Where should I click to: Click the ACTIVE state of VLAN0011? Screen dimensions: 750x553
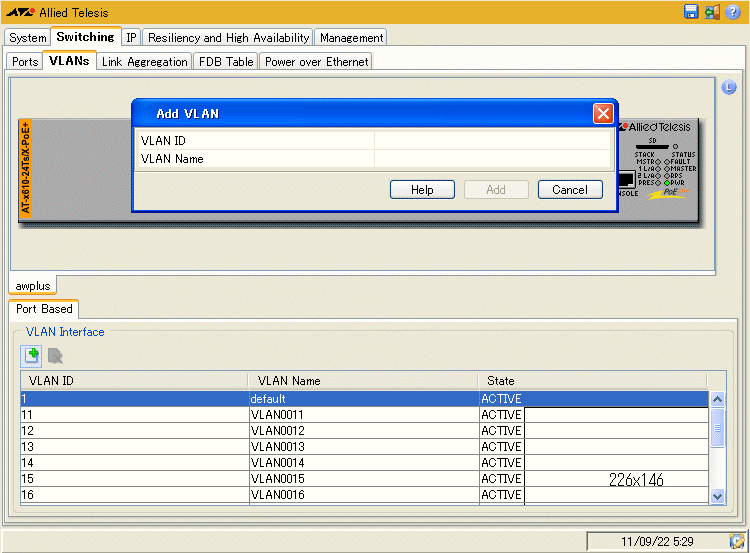click(x=501, y=415)
